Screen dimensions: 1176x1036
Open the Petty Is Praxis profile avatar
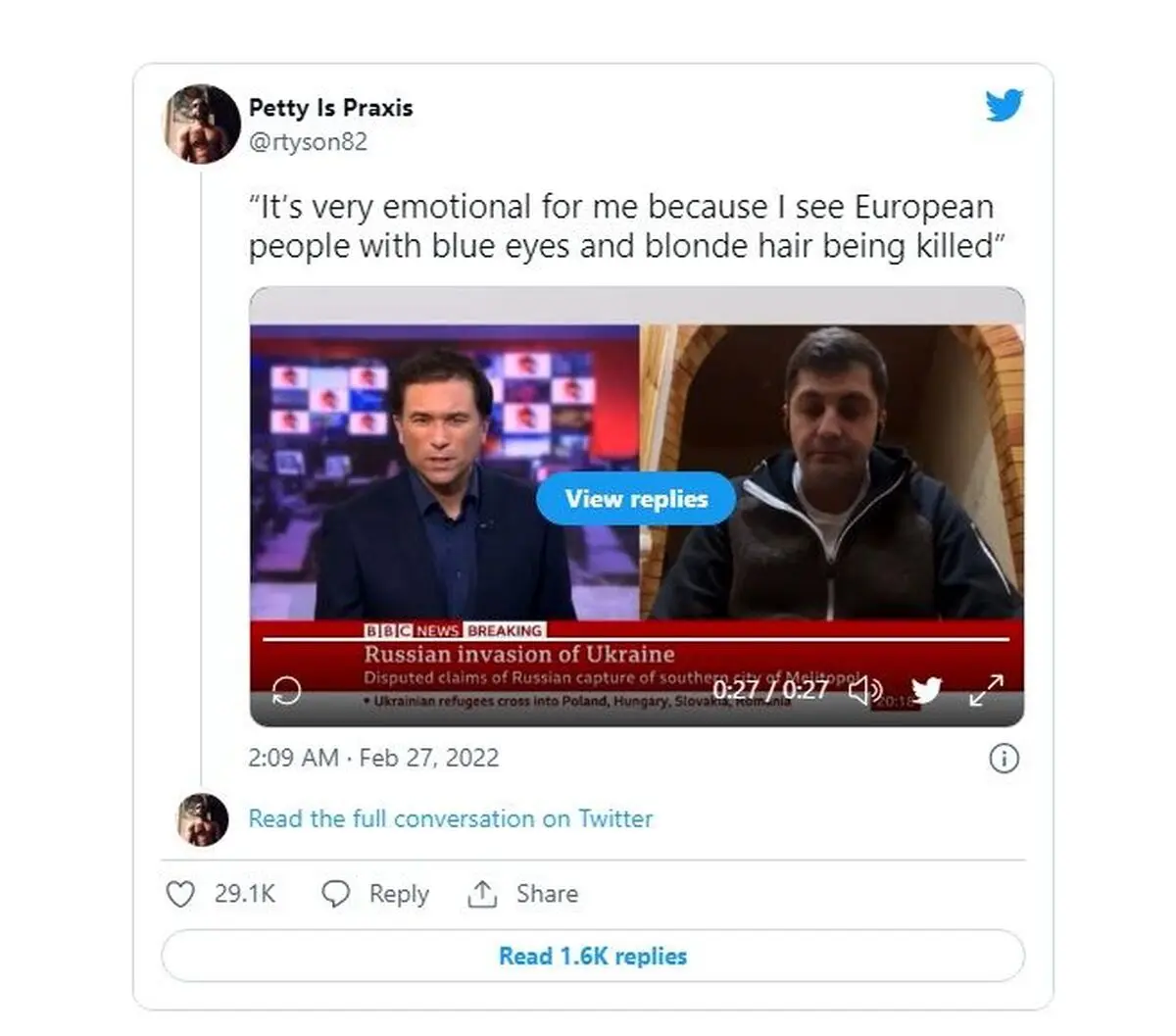(202, 123)
